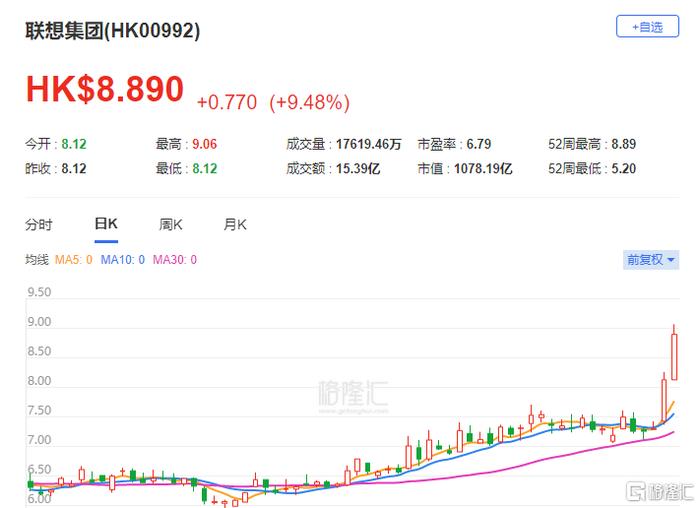Open the 月K chart tab

pos(235,224)
